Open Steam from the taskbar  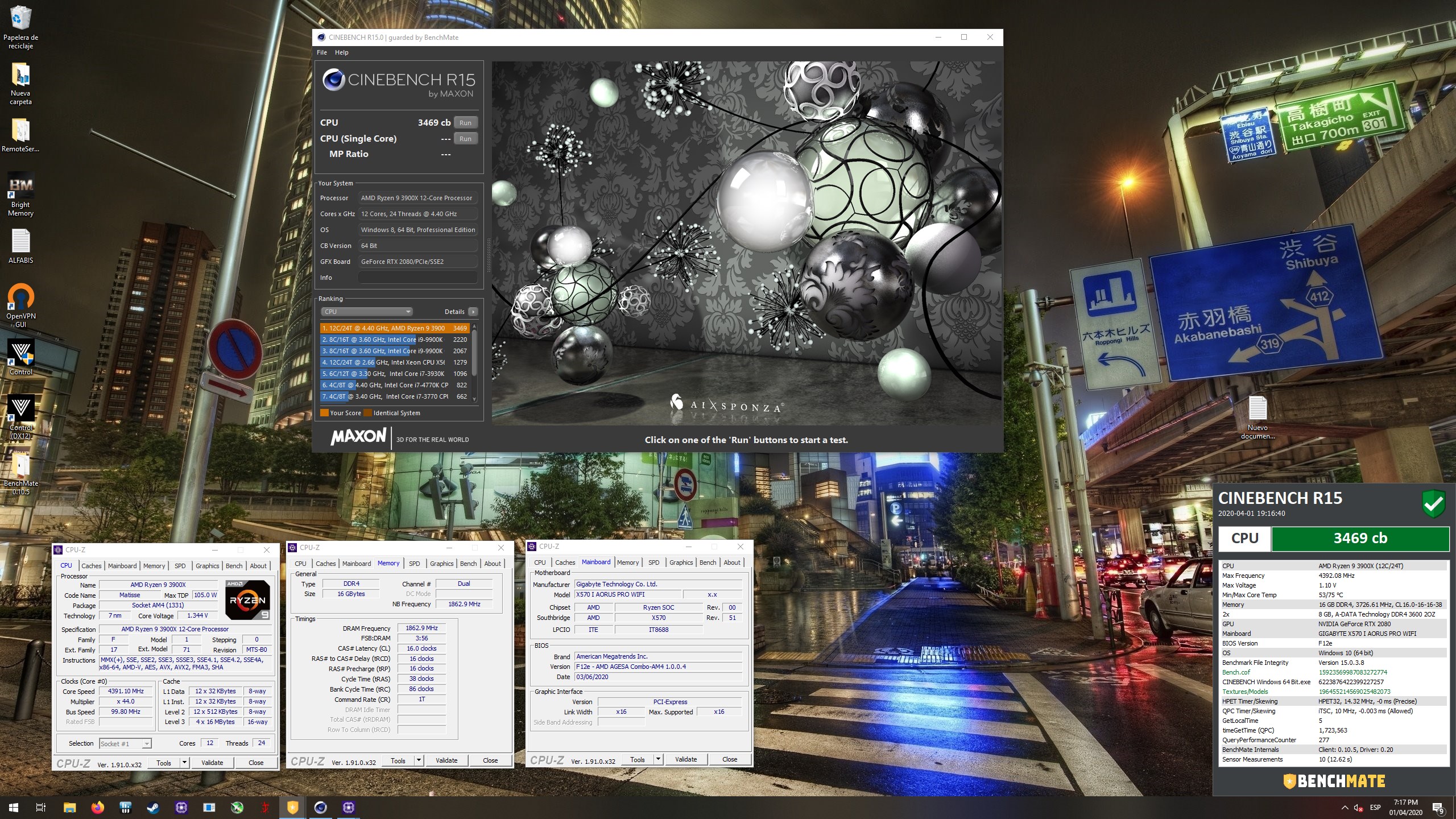click(x=153, y=807)
